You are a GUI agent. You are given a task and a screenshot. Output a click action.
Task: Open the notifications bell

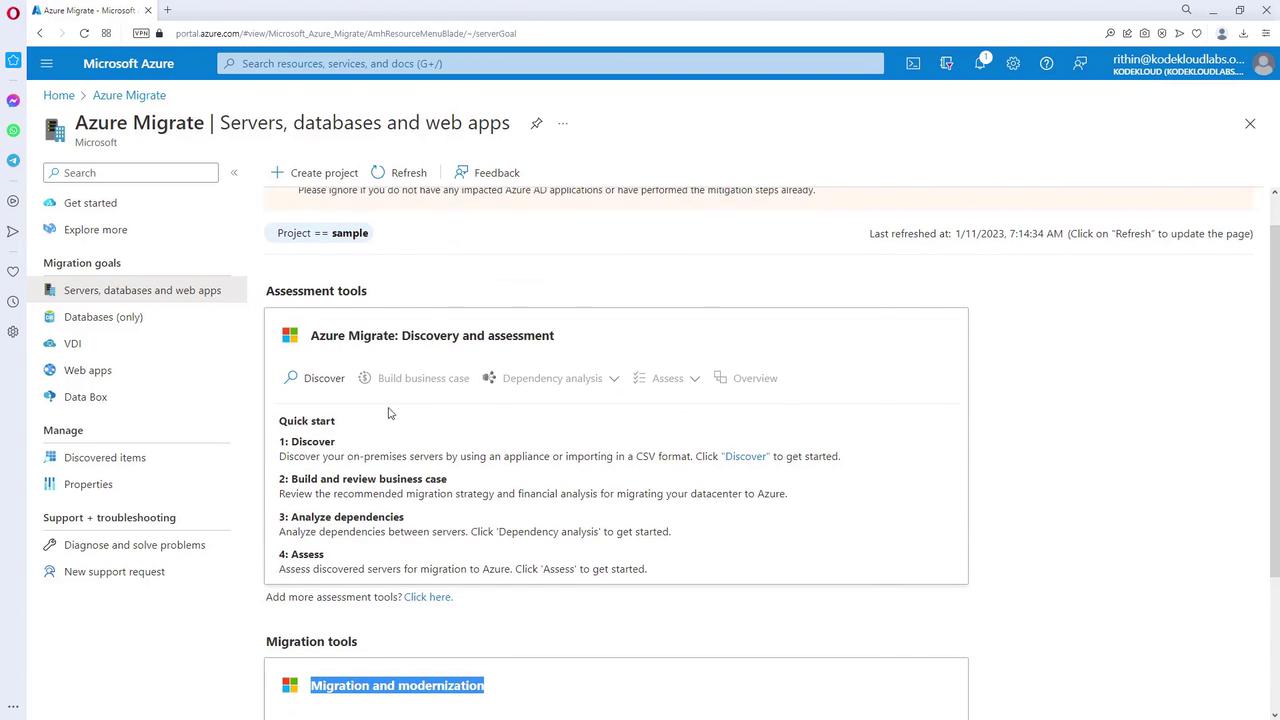pos(980,63)
